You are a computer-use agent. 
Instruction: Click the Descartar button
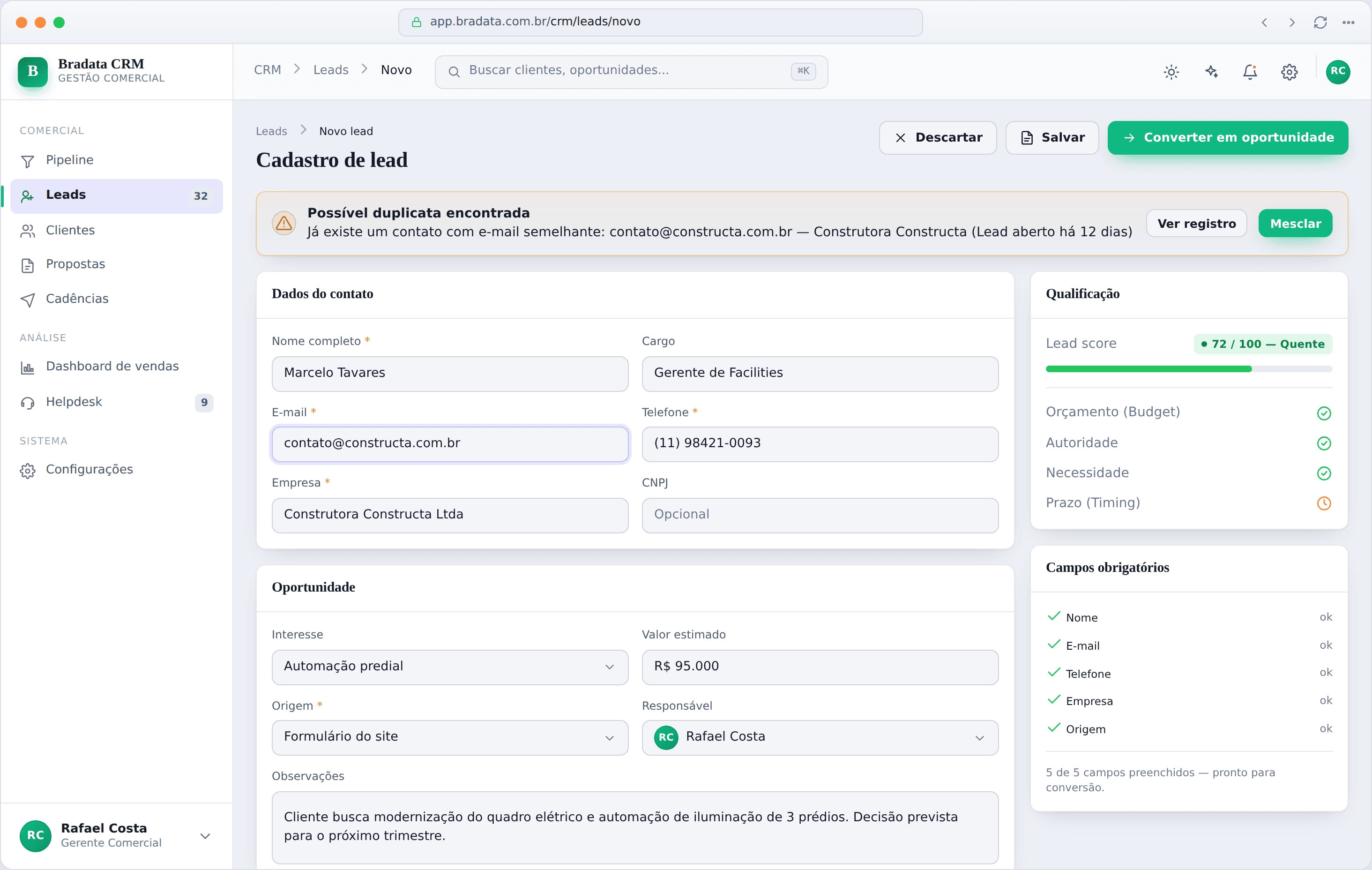tap(937, 137)
